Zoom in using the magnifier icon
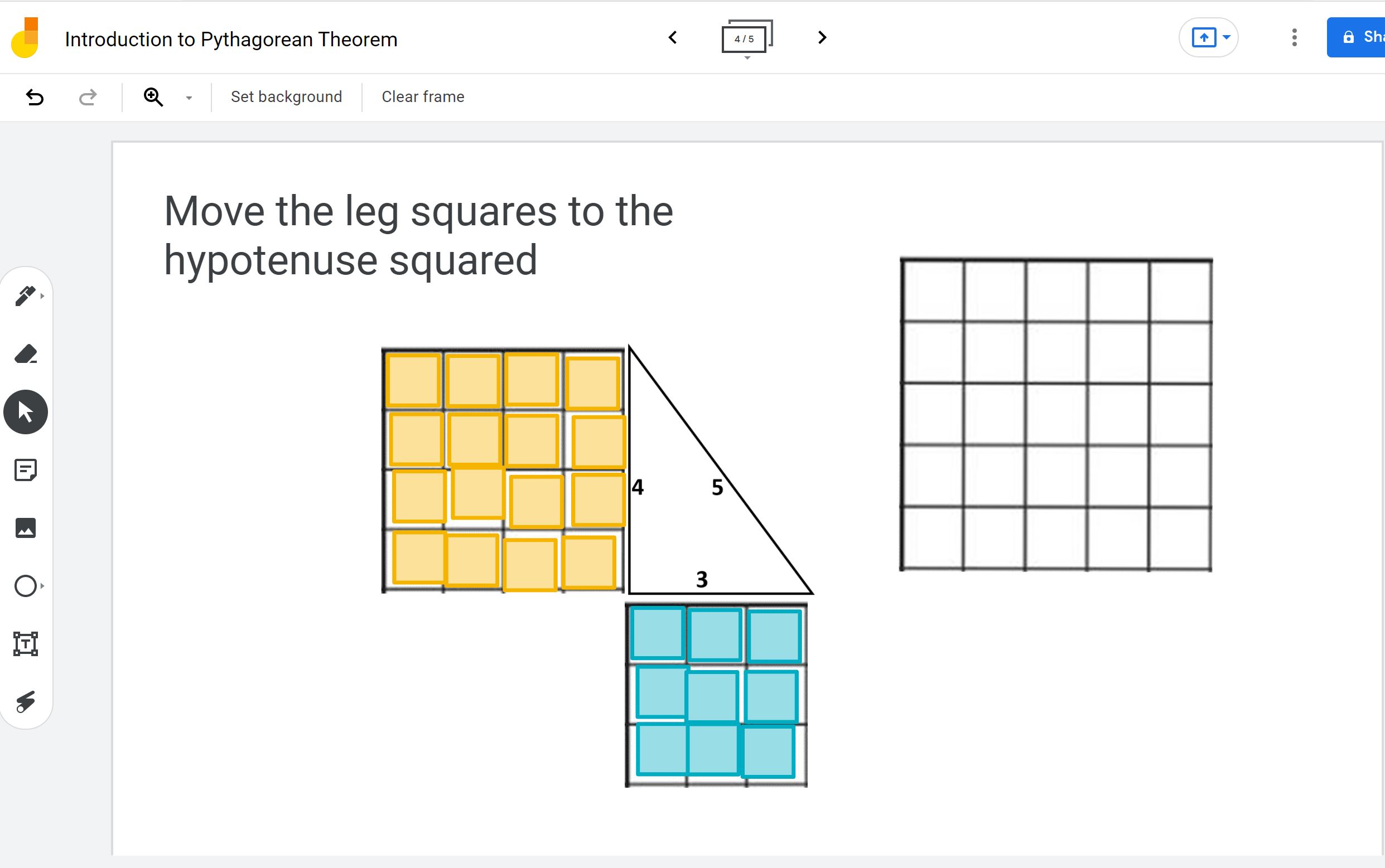 click(152, 97)
